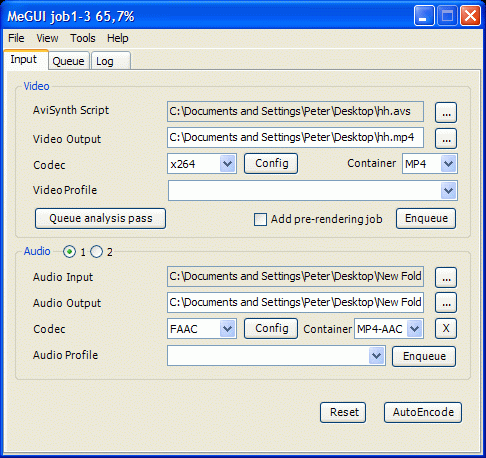
Task: Open the Tools menu
Action: click(83, 38)
